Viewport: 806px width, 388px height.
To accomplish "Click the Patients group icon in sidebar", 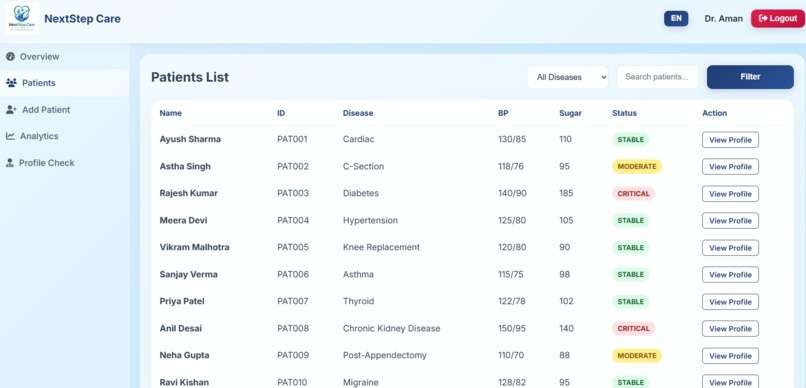I will [11, 83].
